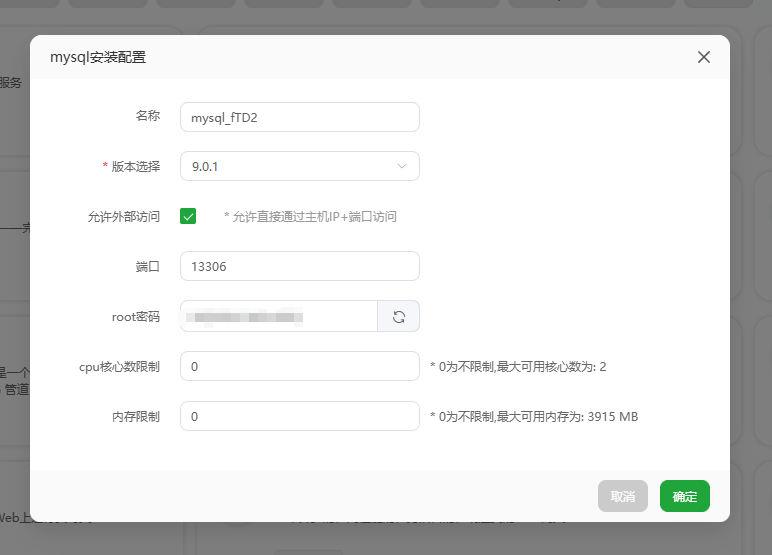Click the hint about 最大可用内存为: 3915 MB
The image size is (772, 555).
pos(534,417)
